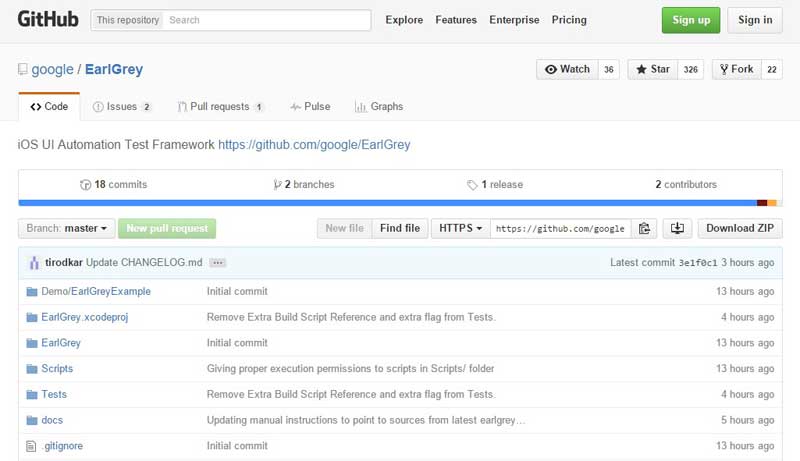Open the Graphs tab
This screenshot has width=800, height=461.
pyautogui.click(x=379, y=107)
